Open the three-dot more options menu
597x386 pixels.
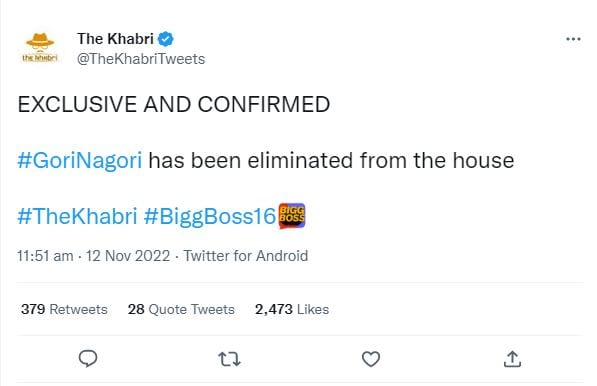click(x=573, y=39)
